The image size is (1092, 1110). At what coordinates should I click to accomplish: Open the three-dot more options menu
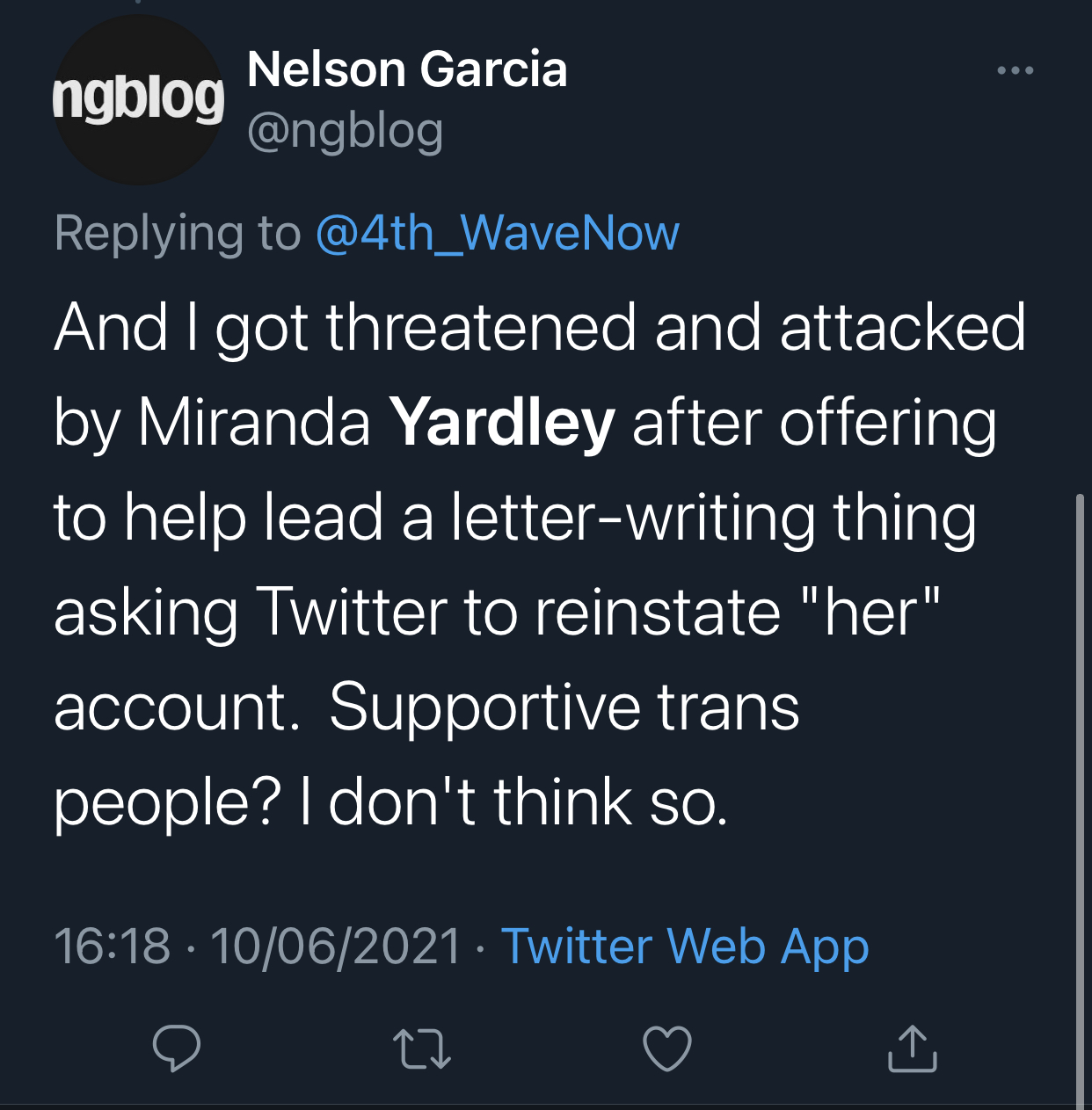pyautogui.click(x=1016, y=70)
